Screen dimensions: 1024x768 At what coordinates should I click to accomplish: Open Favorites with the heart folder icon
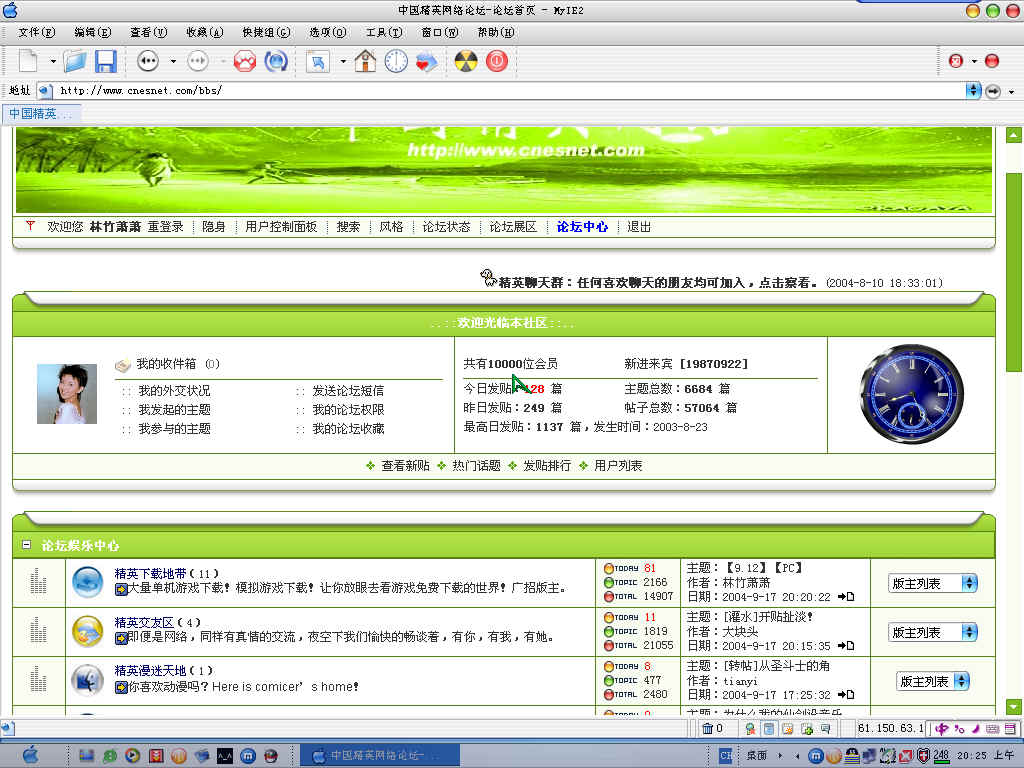click(426, 62)
